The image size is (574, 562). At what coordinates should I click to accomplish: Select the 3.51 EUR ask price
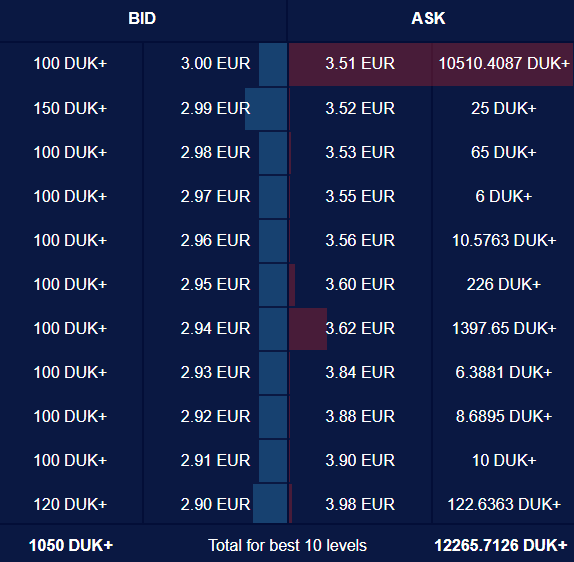(360, 63)
